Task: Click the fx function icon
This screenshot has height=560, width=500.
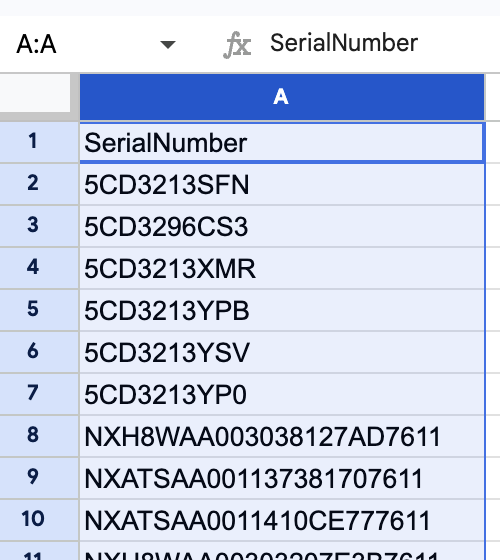Action: pyautogui.click(x=237, y=45)
